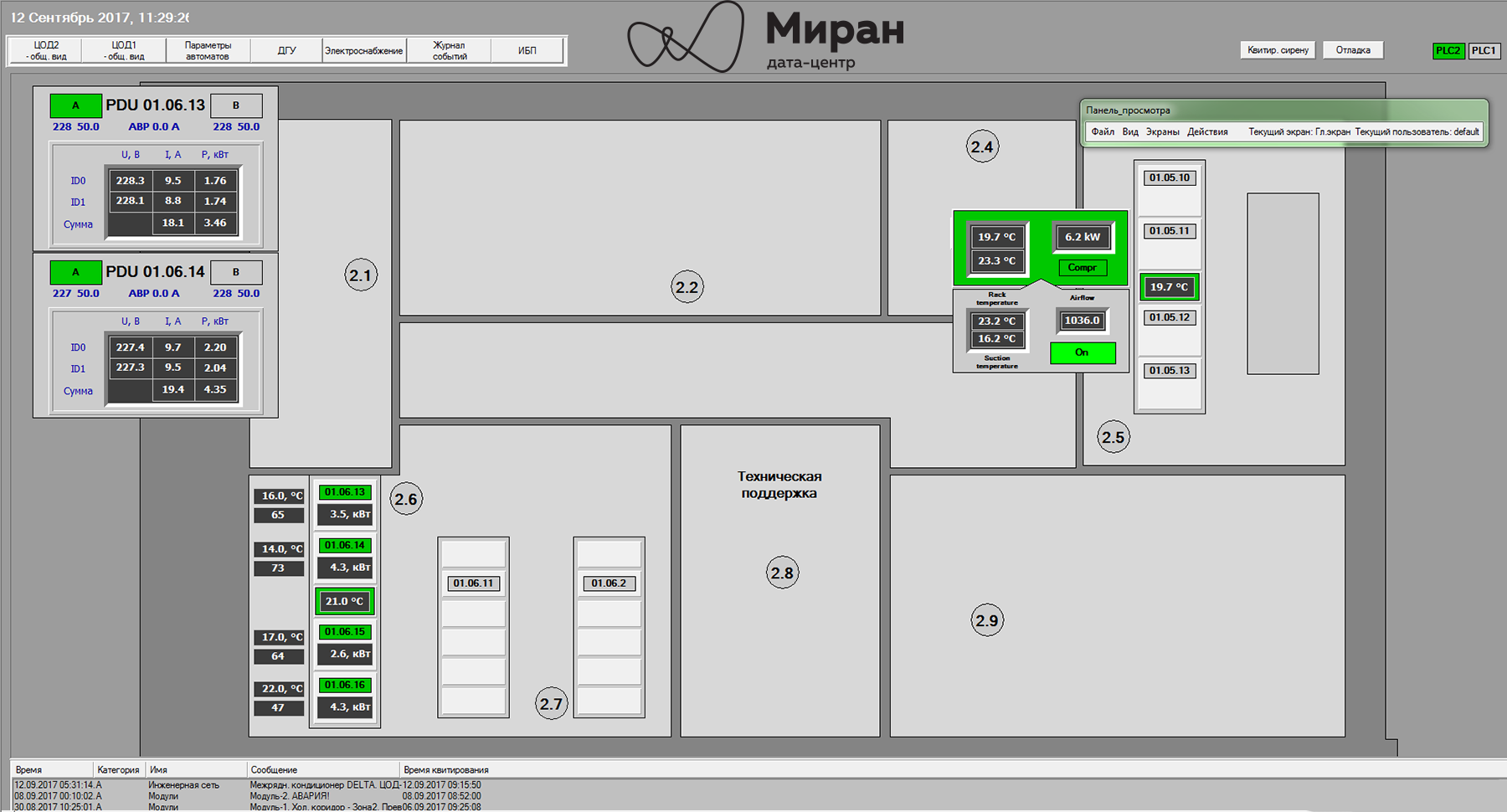1507x812 pixels.
Task: Select room marker 2.9
Action: click(x=987, y=620)
